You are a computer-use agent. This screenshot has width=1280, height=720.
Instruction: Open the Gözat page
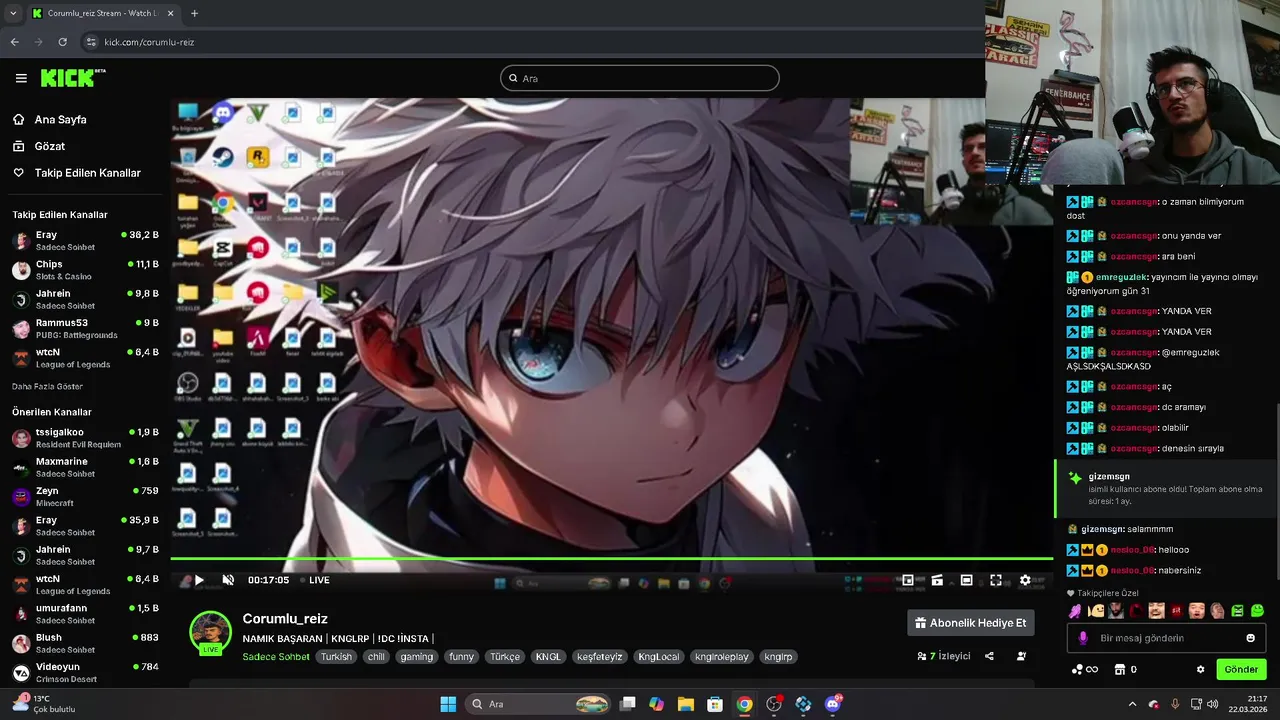pyautogui.click(x=49, y=146)
